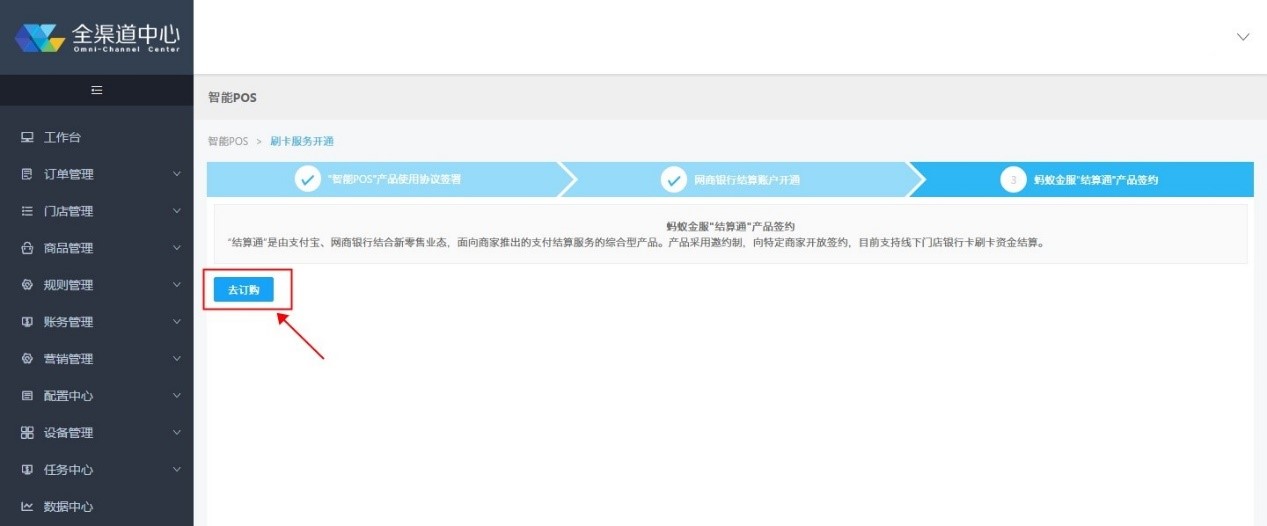The height and width of the screenshot is (526, 1267).
Task: Collapse sidebar using the menu toggle icon
Action: [96, 90]
